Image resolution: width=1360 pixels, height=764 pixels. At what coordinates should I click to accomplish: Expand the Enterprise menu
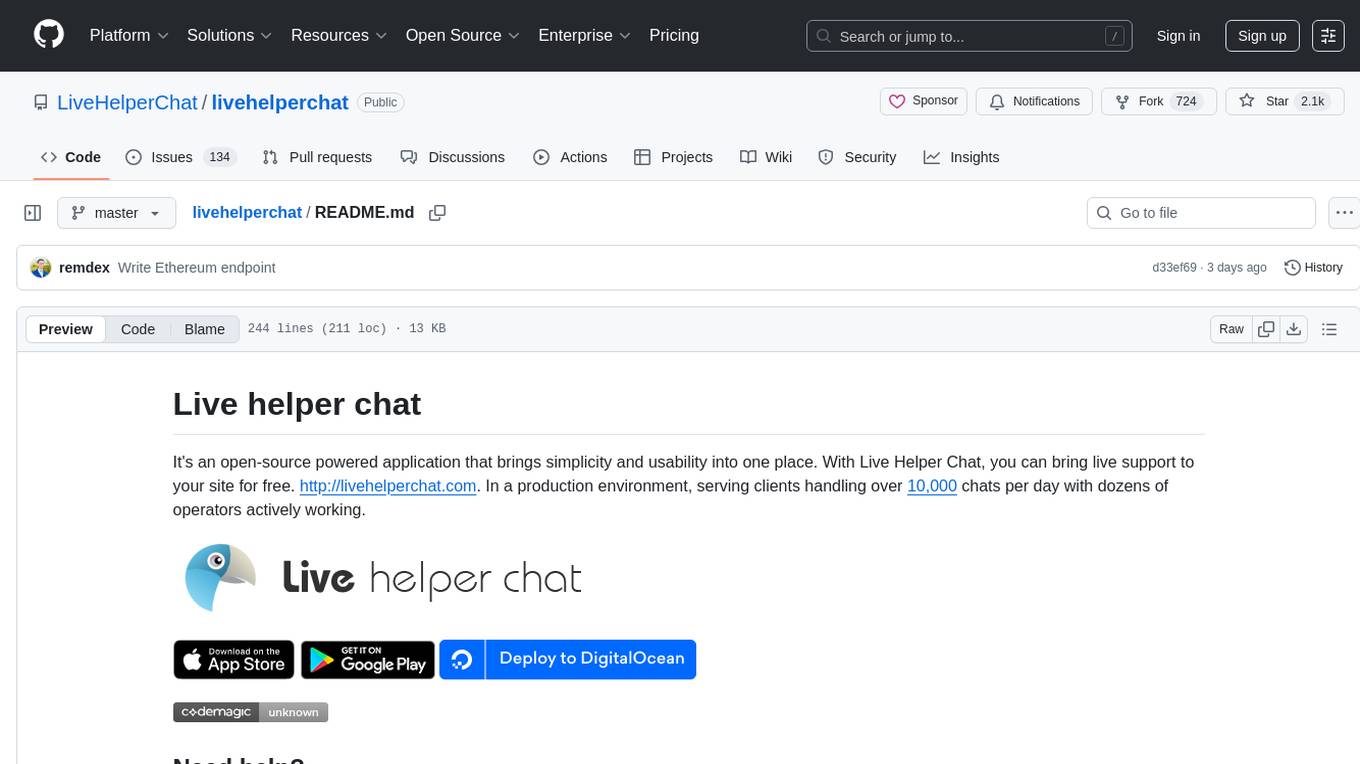point(585,35)
